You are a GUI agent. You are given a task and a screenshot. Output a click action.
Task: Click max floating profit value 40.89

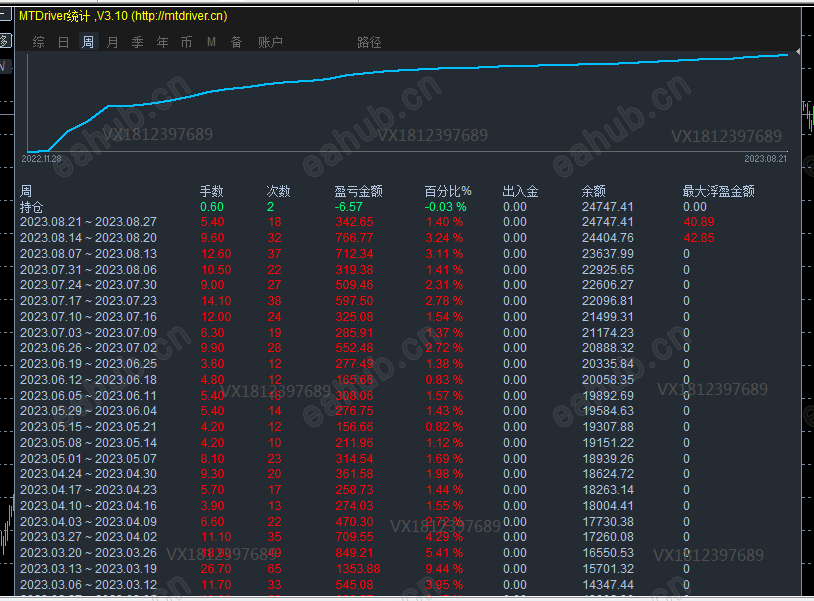coord(699,222)
